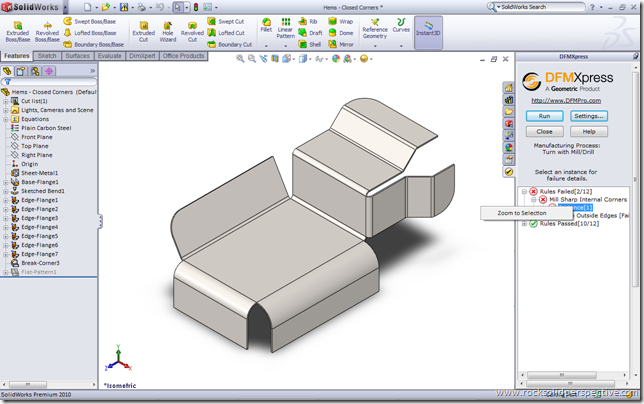Expand the Equations node
Viewport: 644px width, 404px height.
click(x=5, y=119)
